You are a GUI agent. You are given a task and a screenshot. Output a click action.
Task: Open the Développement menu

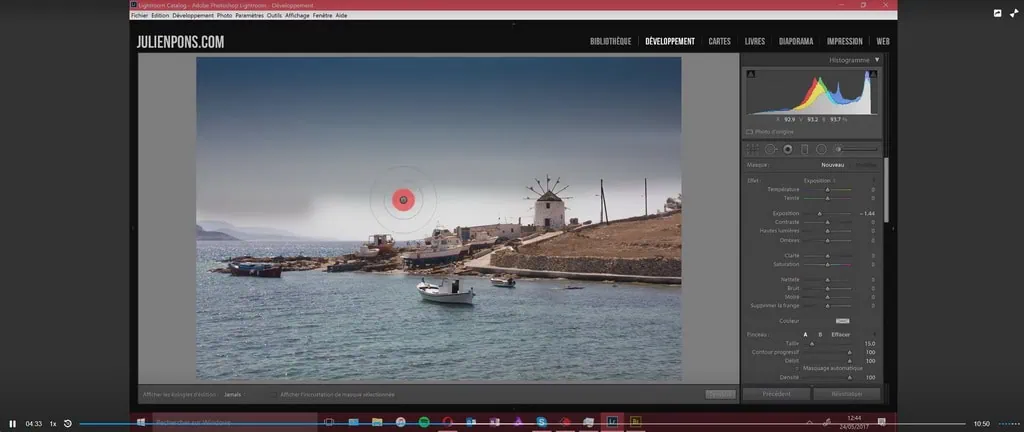(193, 16)
